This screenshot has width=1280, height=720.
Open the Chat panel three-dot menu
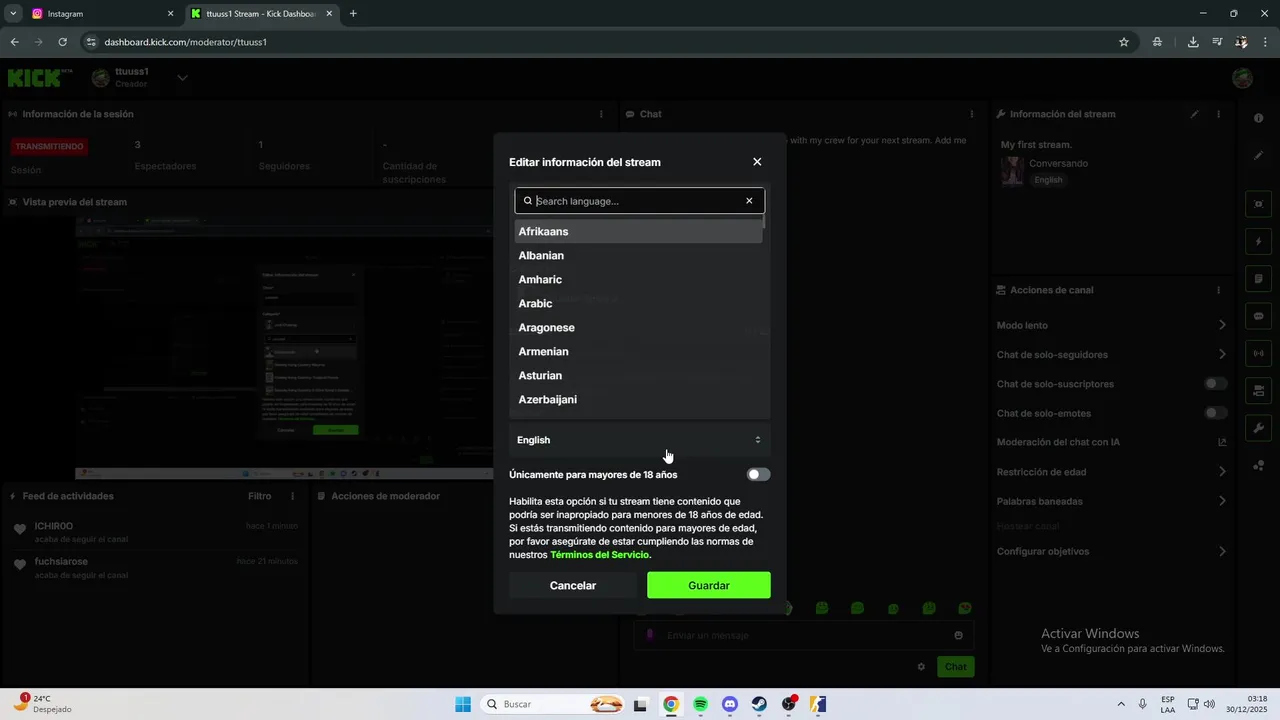pyautogui.click(x=972, y=114)
